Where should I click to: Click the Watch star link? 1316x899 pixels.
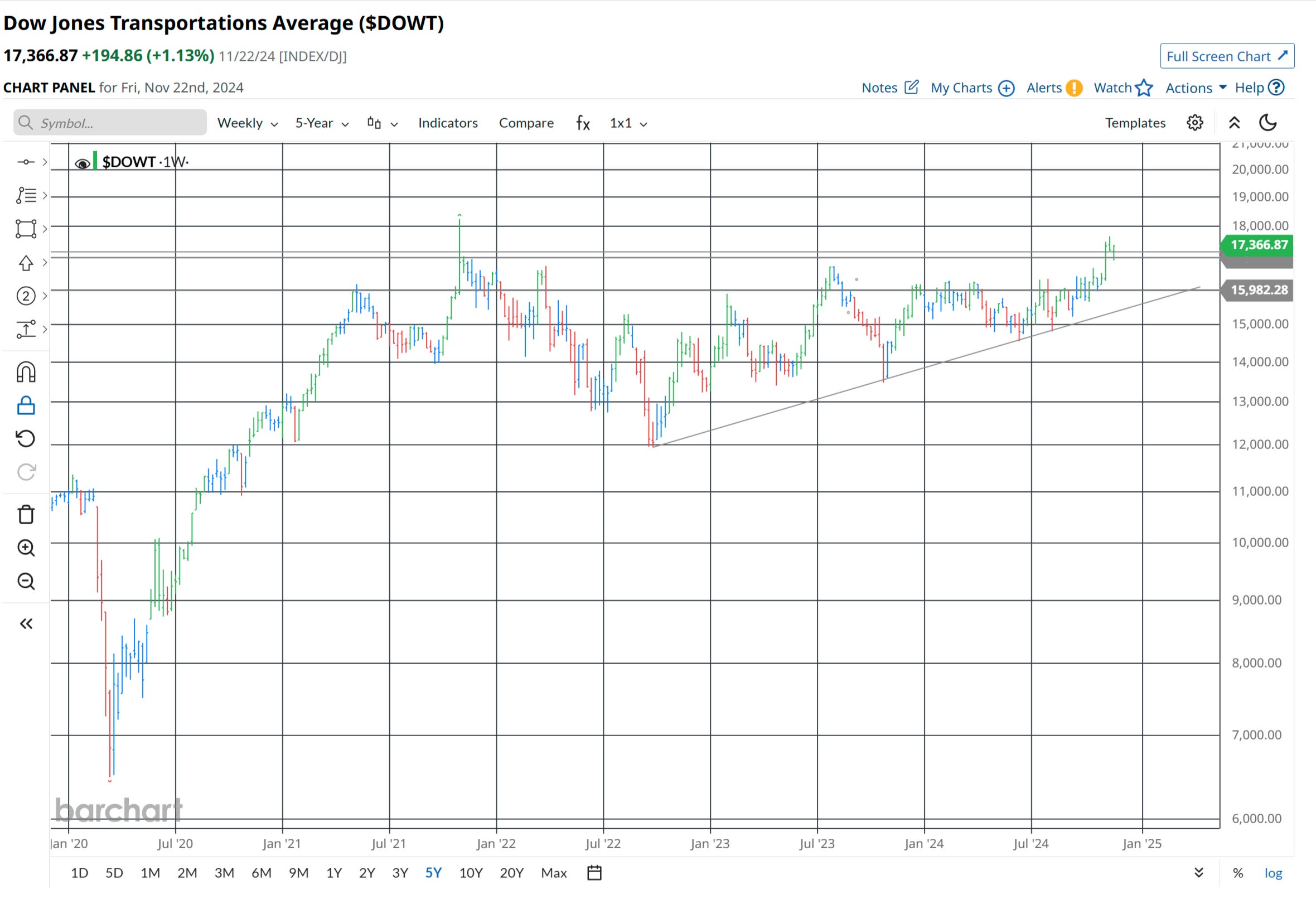[1123, 88]
